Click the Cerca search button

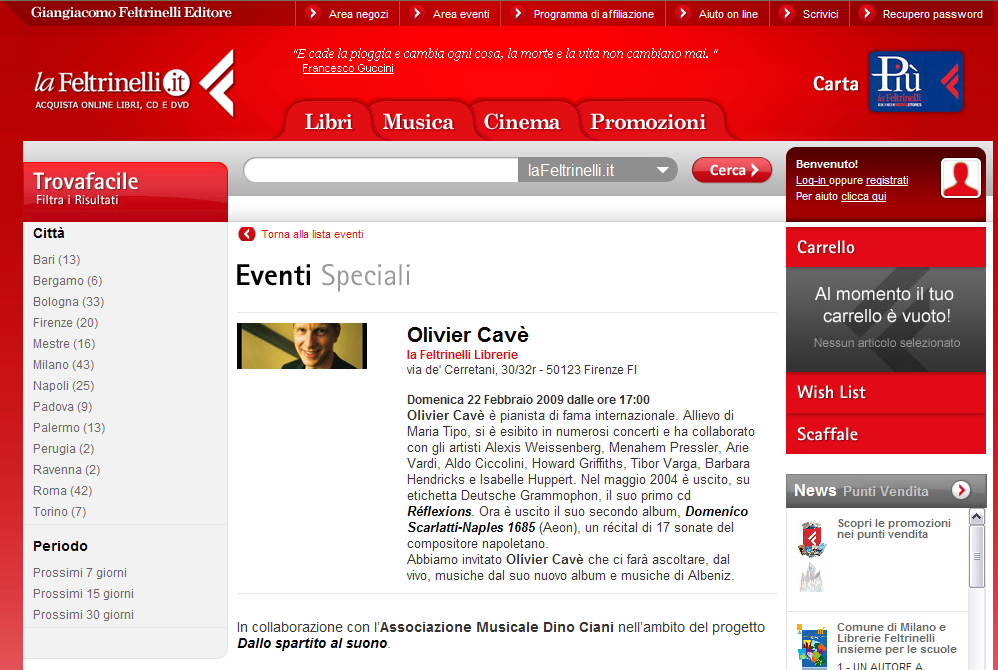point(732,170)
